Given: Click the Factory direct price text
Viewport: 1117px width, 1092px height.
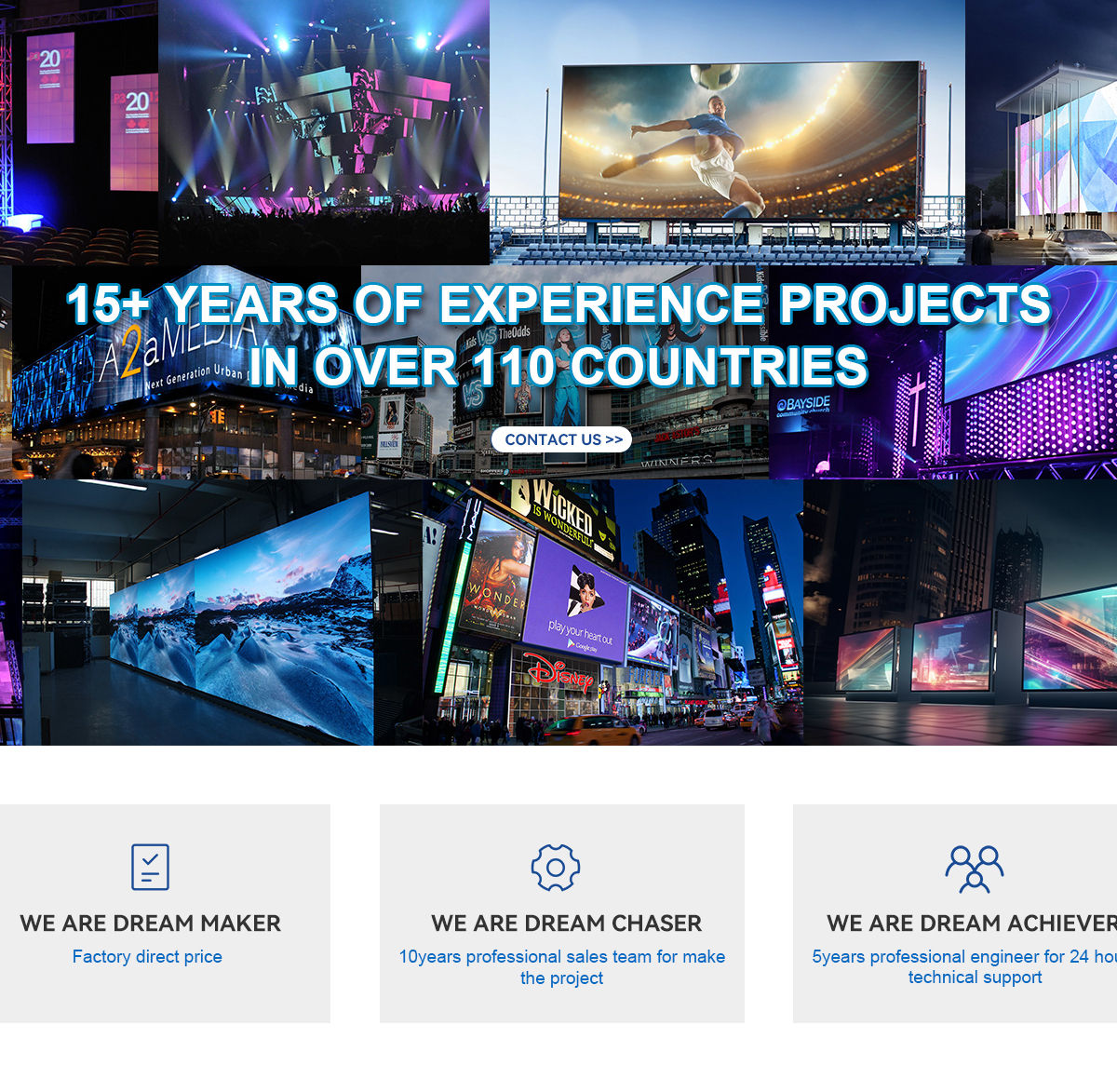Looking at the screenshot, I should coord(147,957).
